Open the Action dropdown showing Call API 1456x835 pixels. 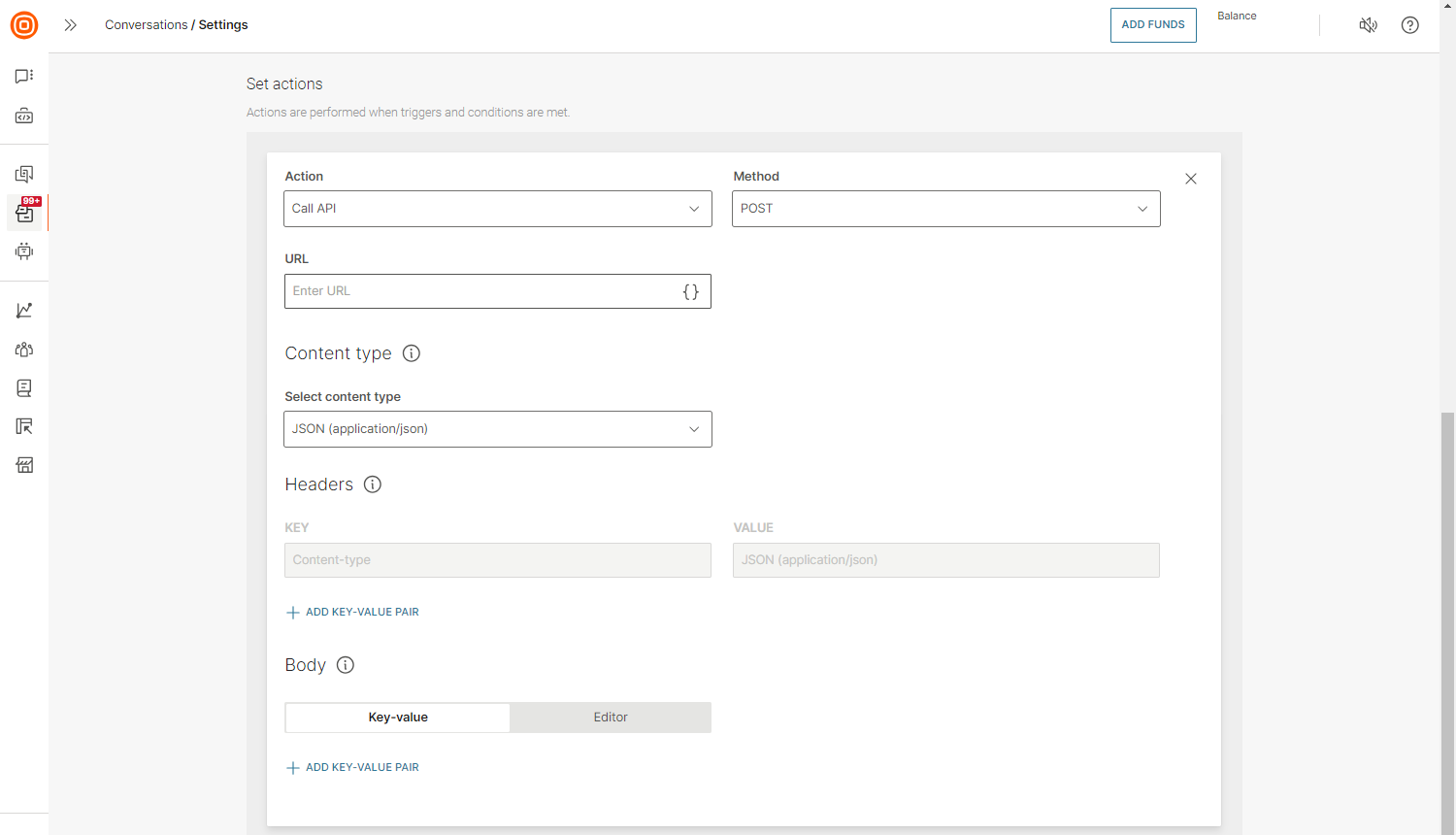point(497,208)
